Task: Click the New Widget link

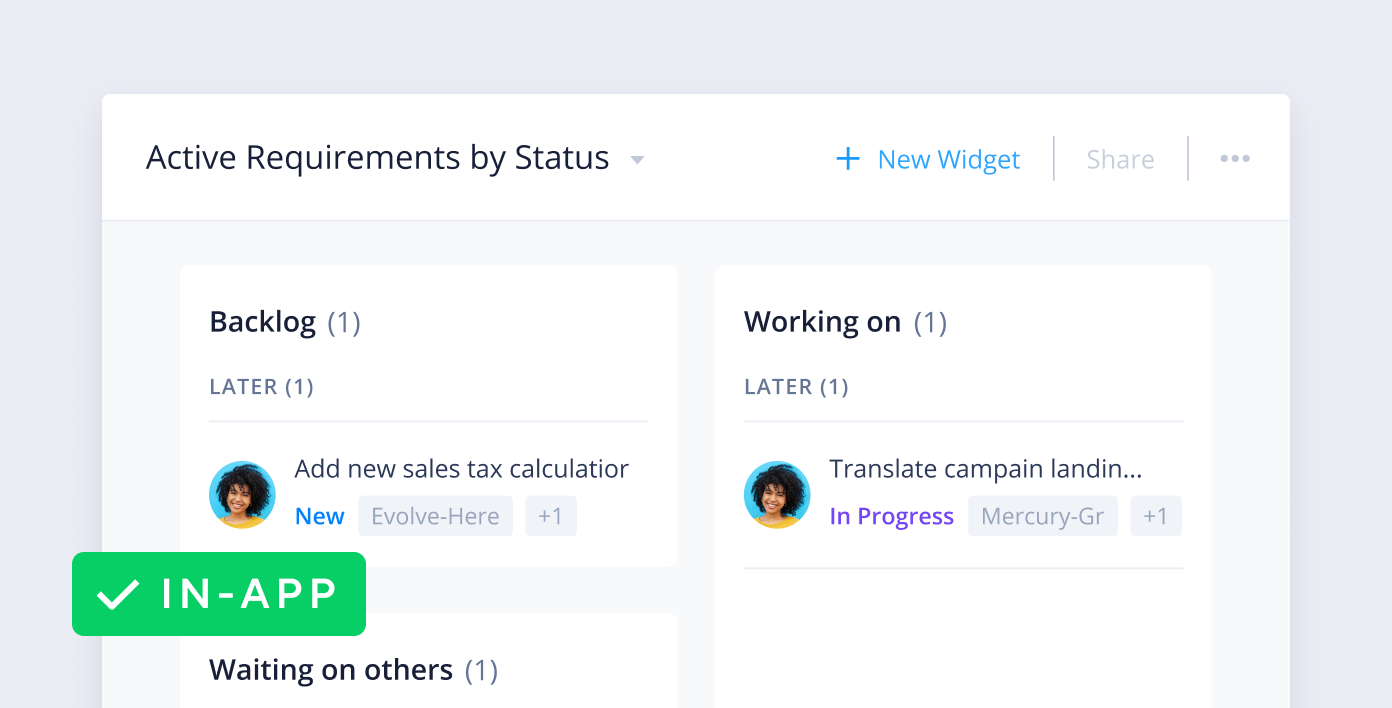Action: click(948, 159)
